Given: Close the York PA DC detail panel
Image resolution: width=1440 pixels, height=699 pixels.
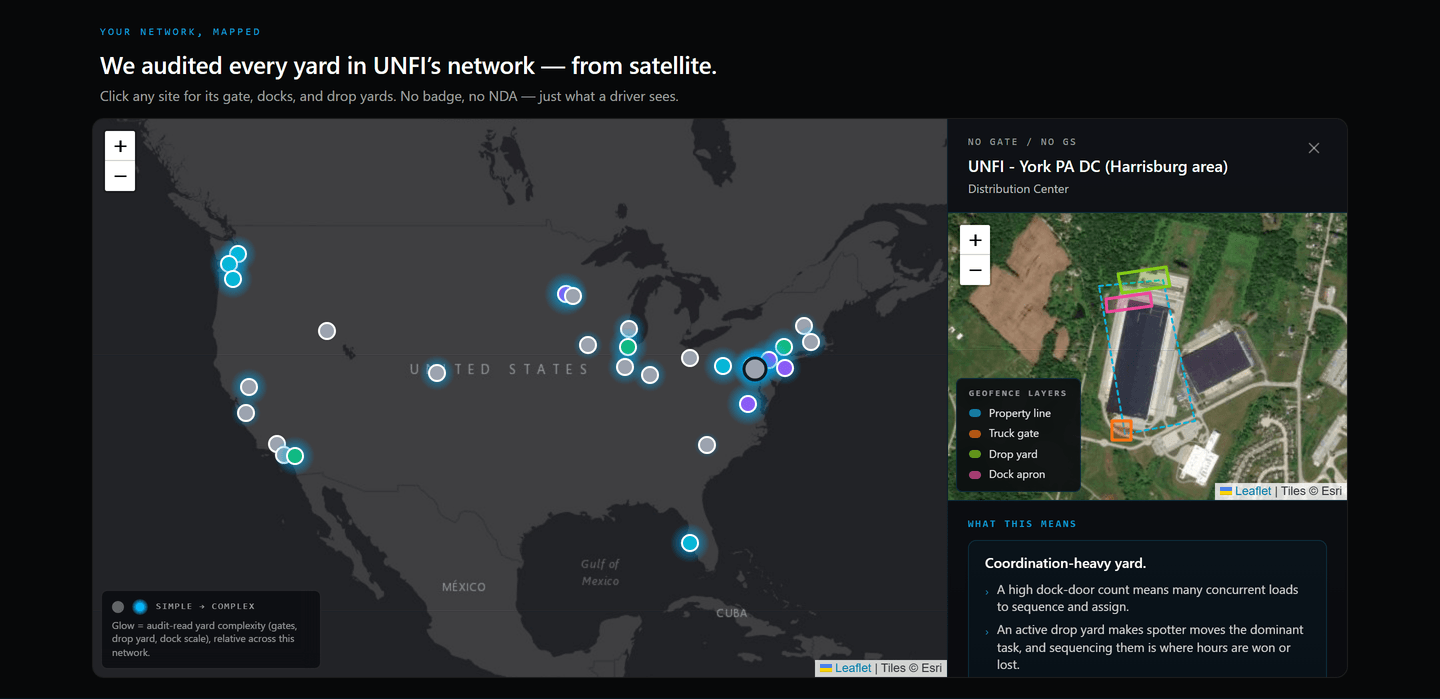Looking at the screenshot, I should [1314, 148].
